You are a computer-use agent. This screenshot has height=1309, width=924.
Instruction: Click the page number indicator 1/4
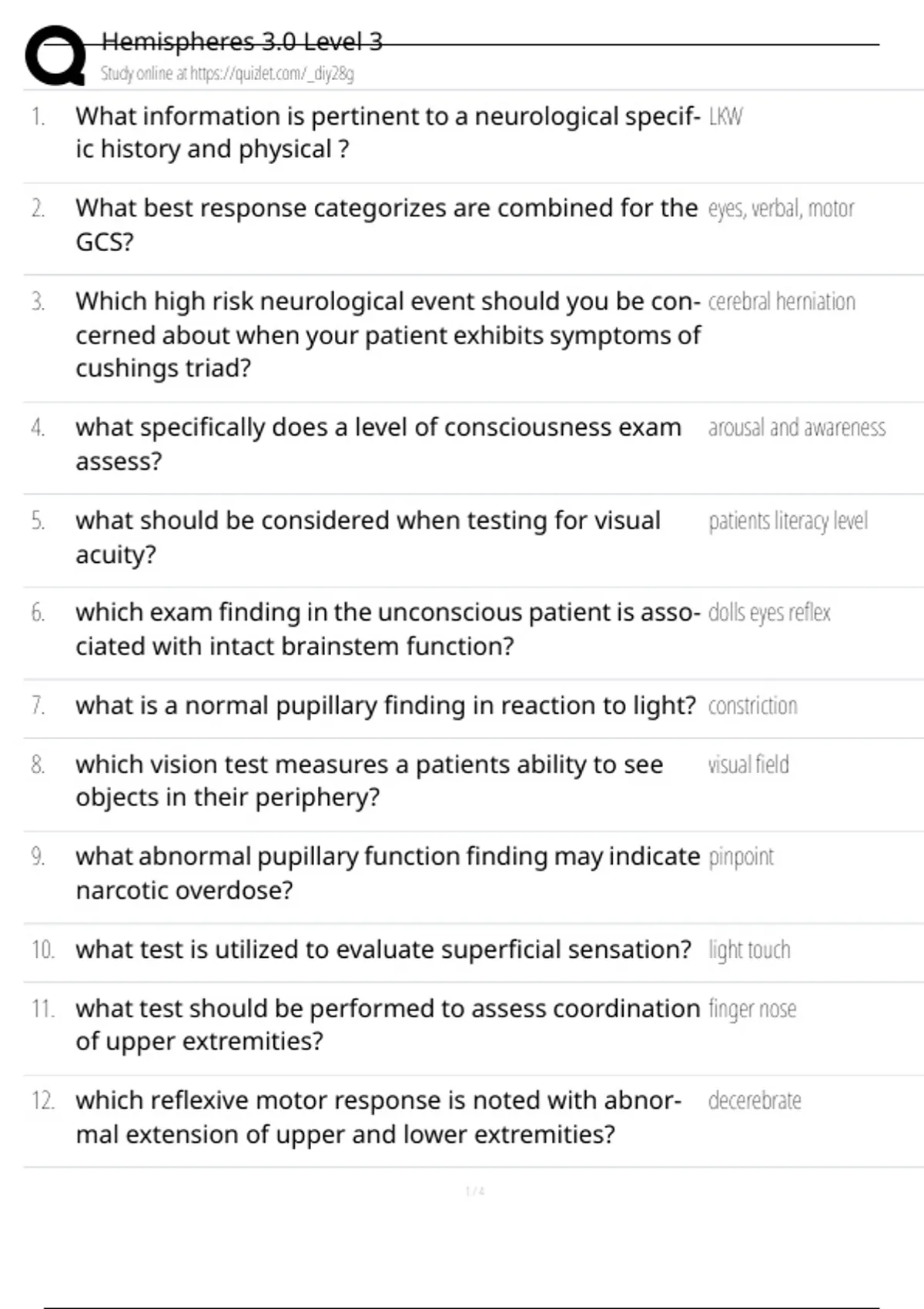(x=474, y=1191)
